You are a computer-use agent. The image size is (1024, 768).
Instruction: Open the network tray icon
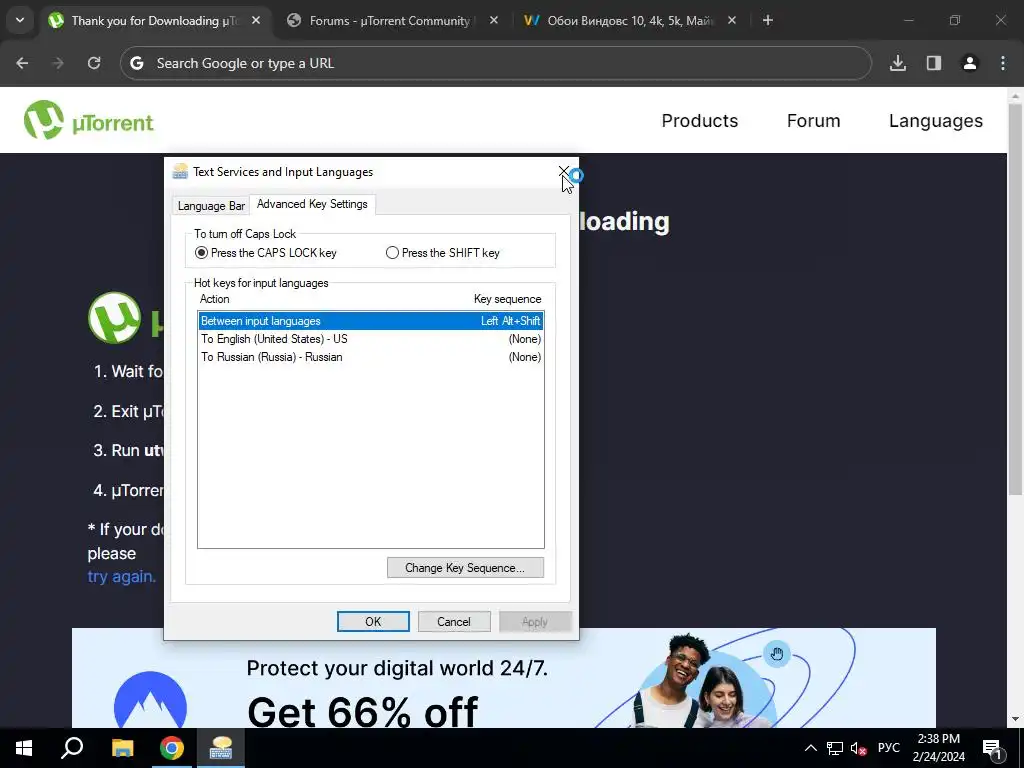pos(835,748)
